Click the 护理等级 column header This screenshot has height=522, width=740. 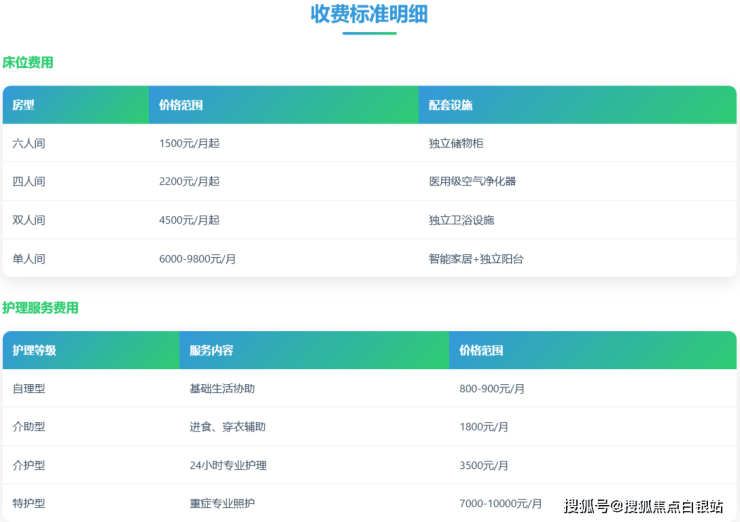pos(34,351)
